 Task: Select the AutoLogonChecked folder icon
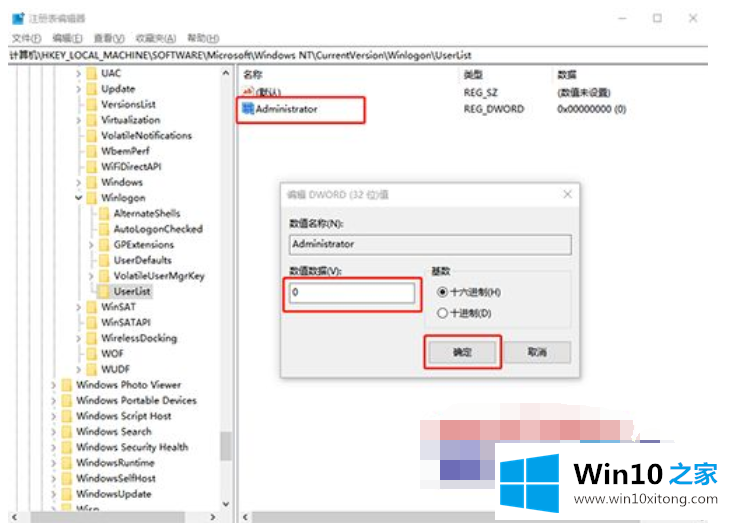[104, 229]
